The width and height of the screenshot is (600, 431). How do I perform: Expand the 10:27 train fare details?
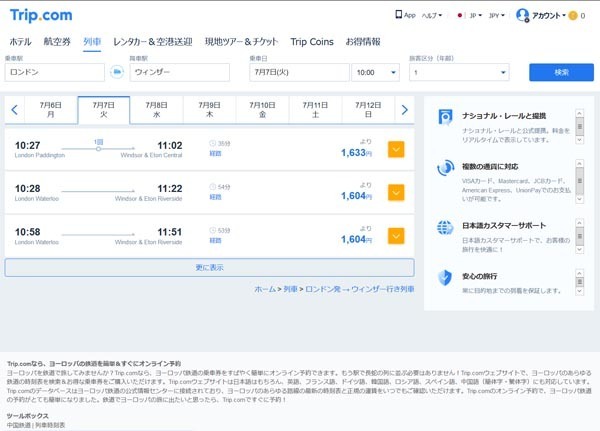click(x=396, y=149)
